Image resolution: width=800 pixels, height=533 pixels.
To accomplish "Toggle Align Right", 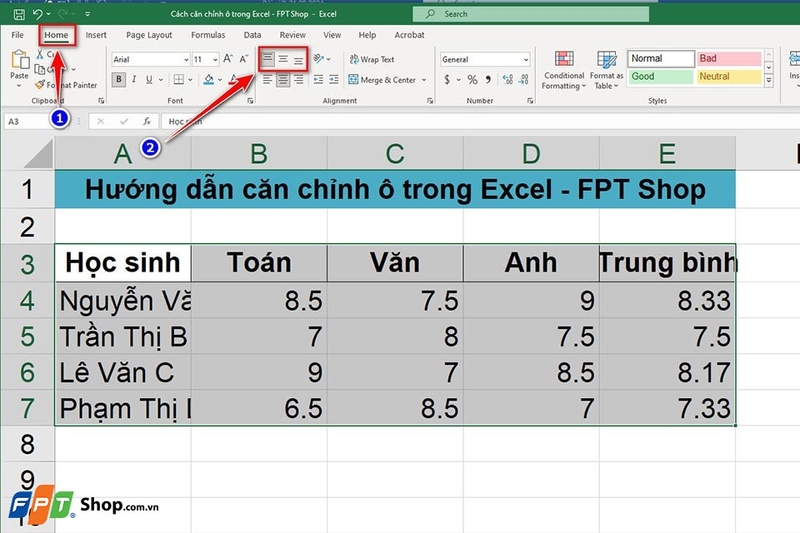I will [x=298, y=80].
